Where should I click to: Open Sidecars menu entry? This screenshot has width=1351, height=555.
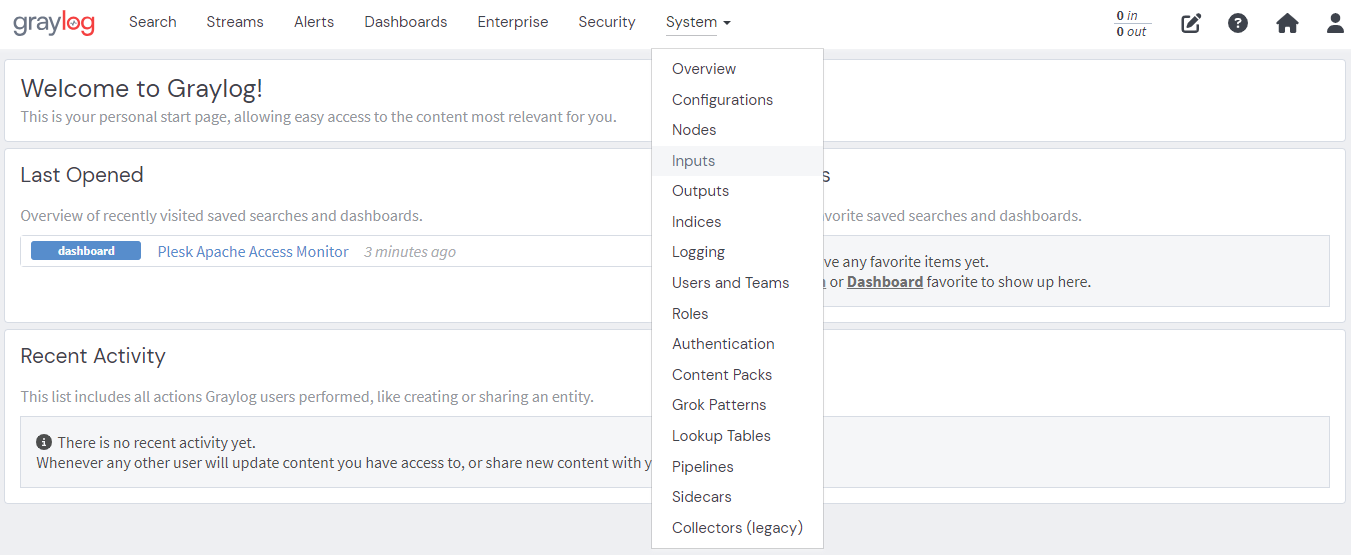click(x=737, y=497)
